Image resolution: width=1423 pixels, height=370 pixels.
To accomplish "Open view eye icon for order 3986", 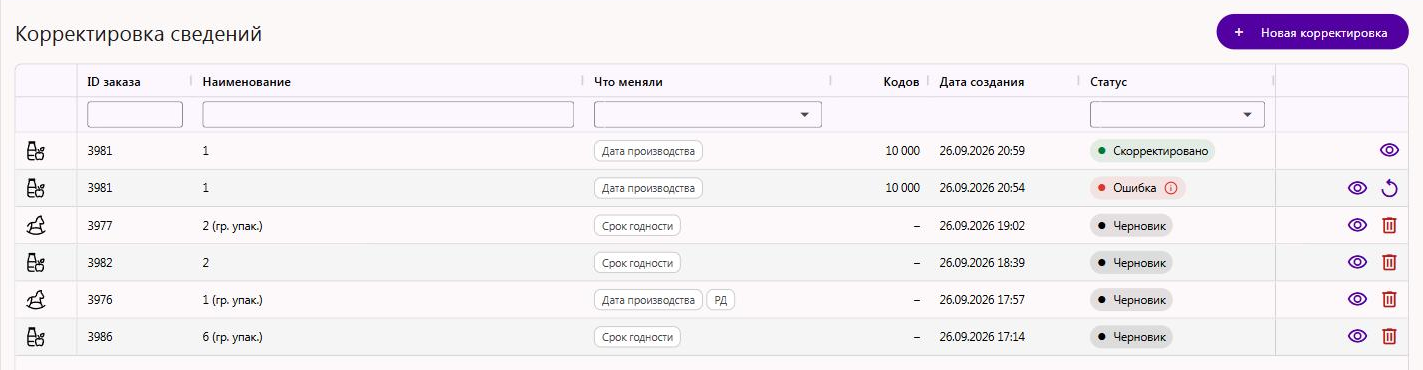I will [1357, 336].
